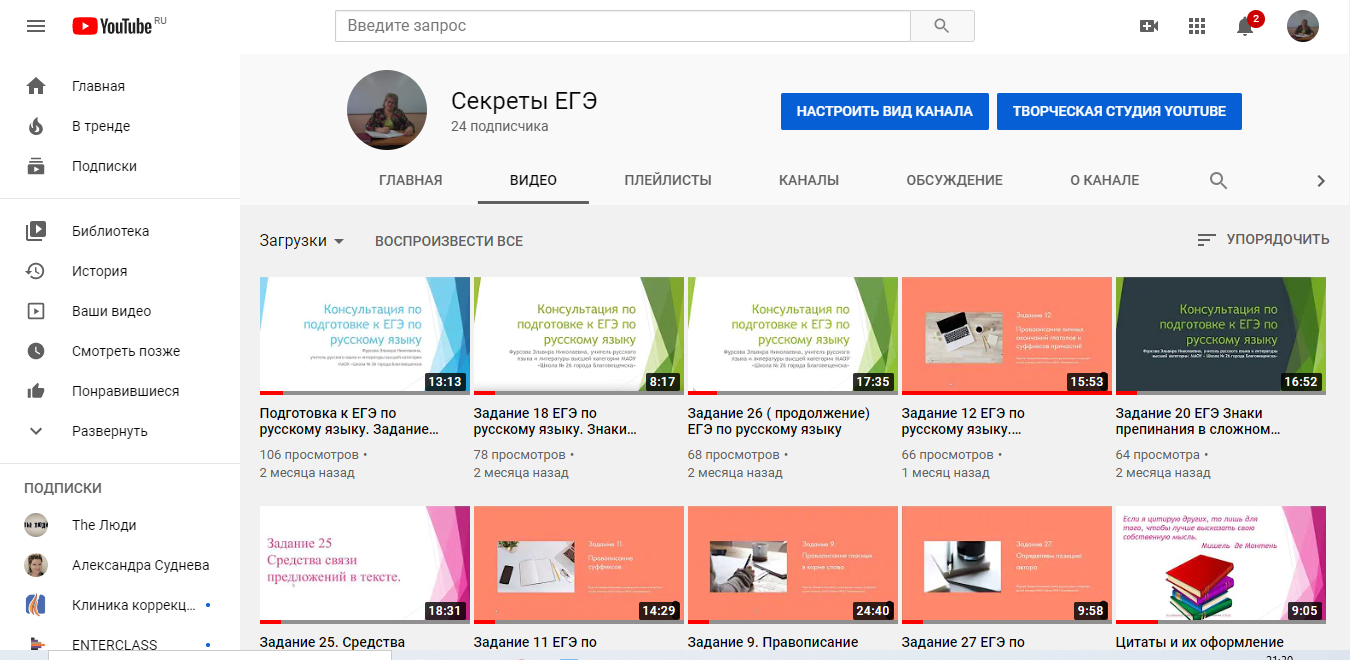Image resolution: width=1350 pixels, height=660 pixels.
Task: Click the 24 подписчика text
Action: (499, 127)
